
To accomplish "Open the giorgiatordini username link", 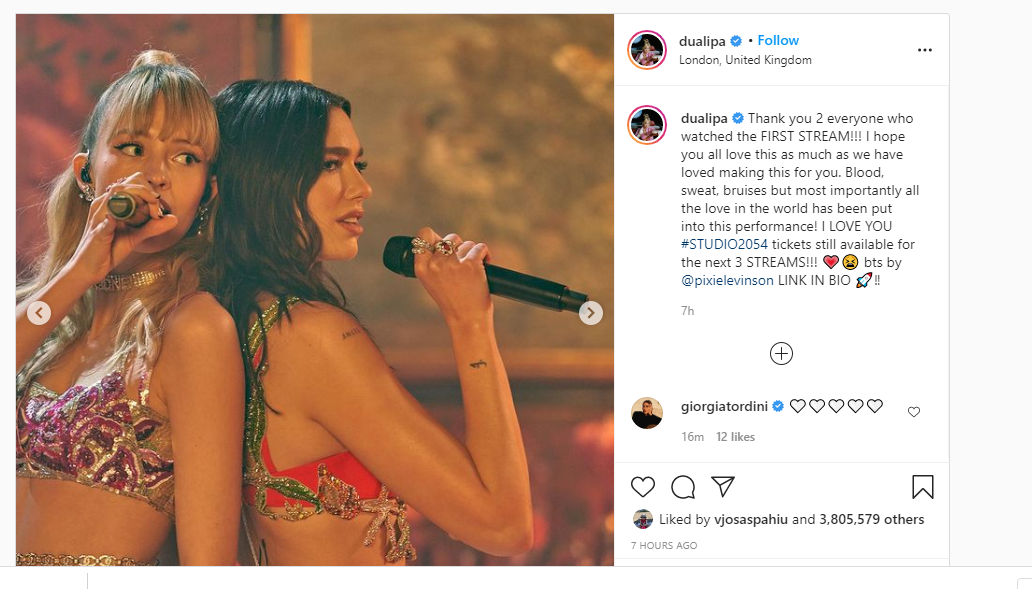I will tap(726, 406).
